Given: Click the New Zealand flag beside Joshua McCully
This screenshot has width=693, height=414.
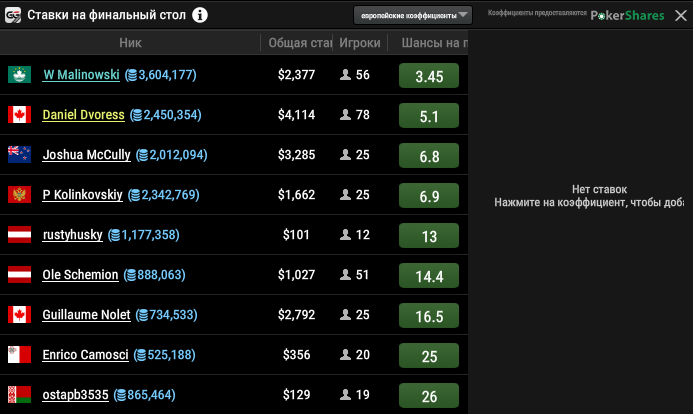Looking at the screenshot, I should coord(19,155).
